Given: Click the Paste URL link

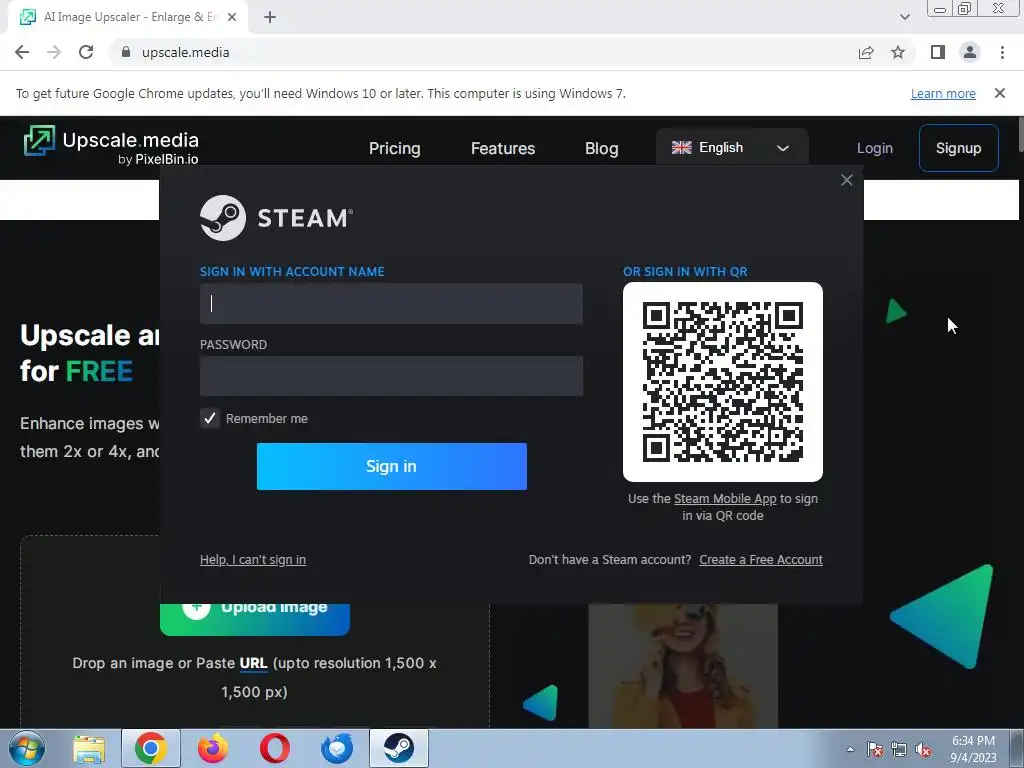Looking at the screenshot, I should tap(253, 663).
